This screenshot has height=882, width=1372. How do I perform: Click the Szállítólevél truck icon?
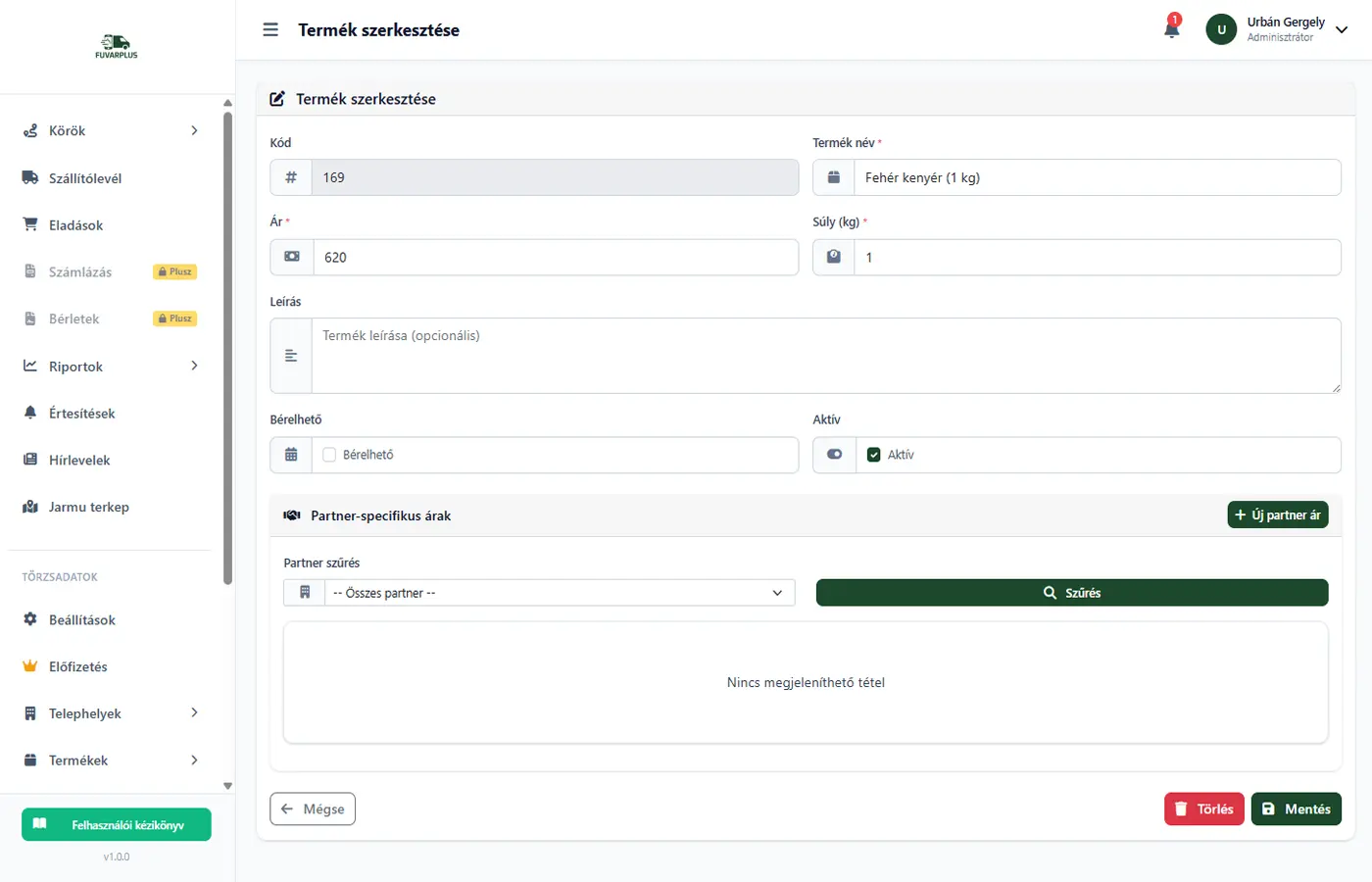click(x=30, y=178)
